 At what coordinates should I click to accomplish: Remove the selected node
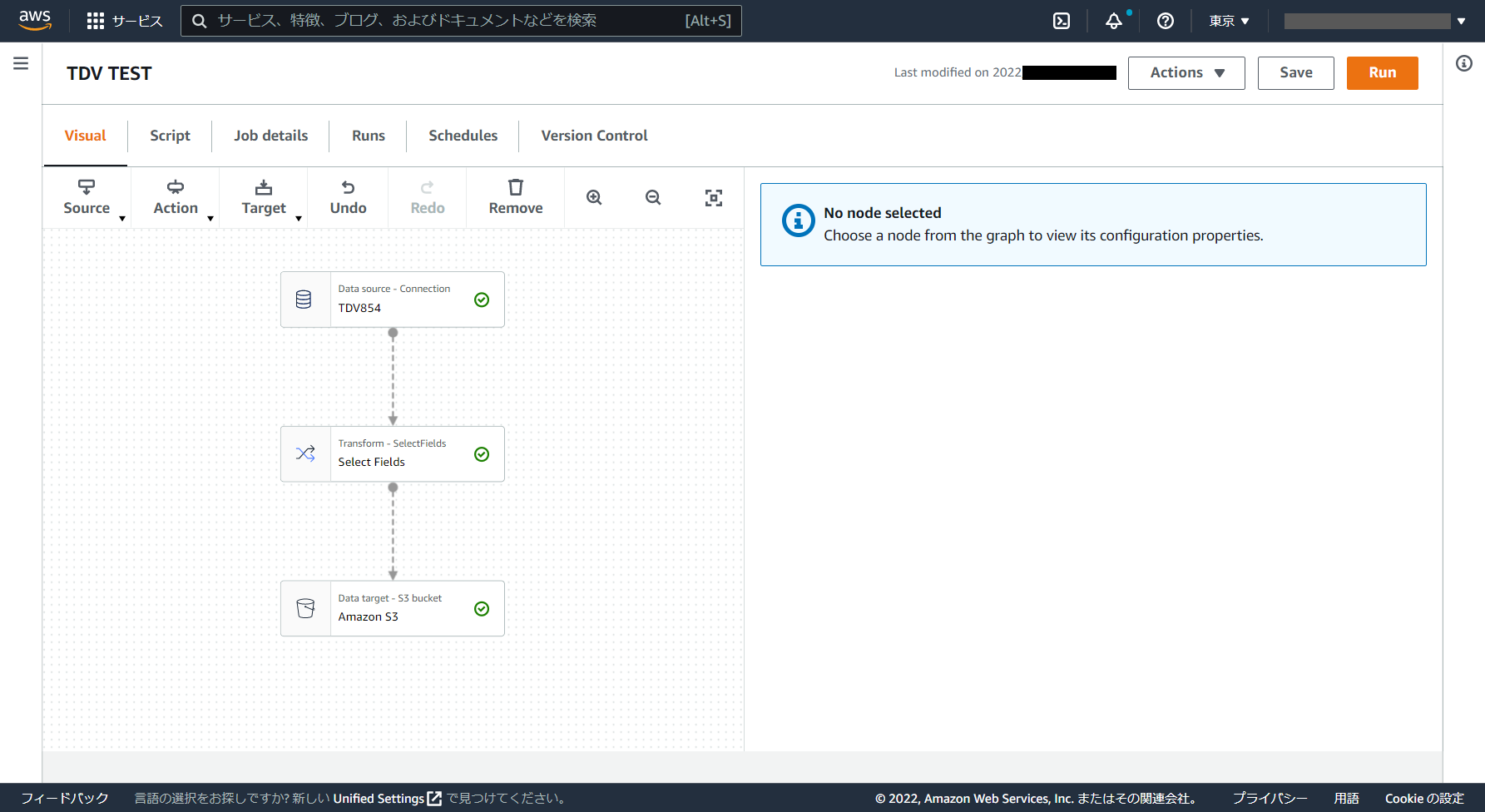pos(516,198)
